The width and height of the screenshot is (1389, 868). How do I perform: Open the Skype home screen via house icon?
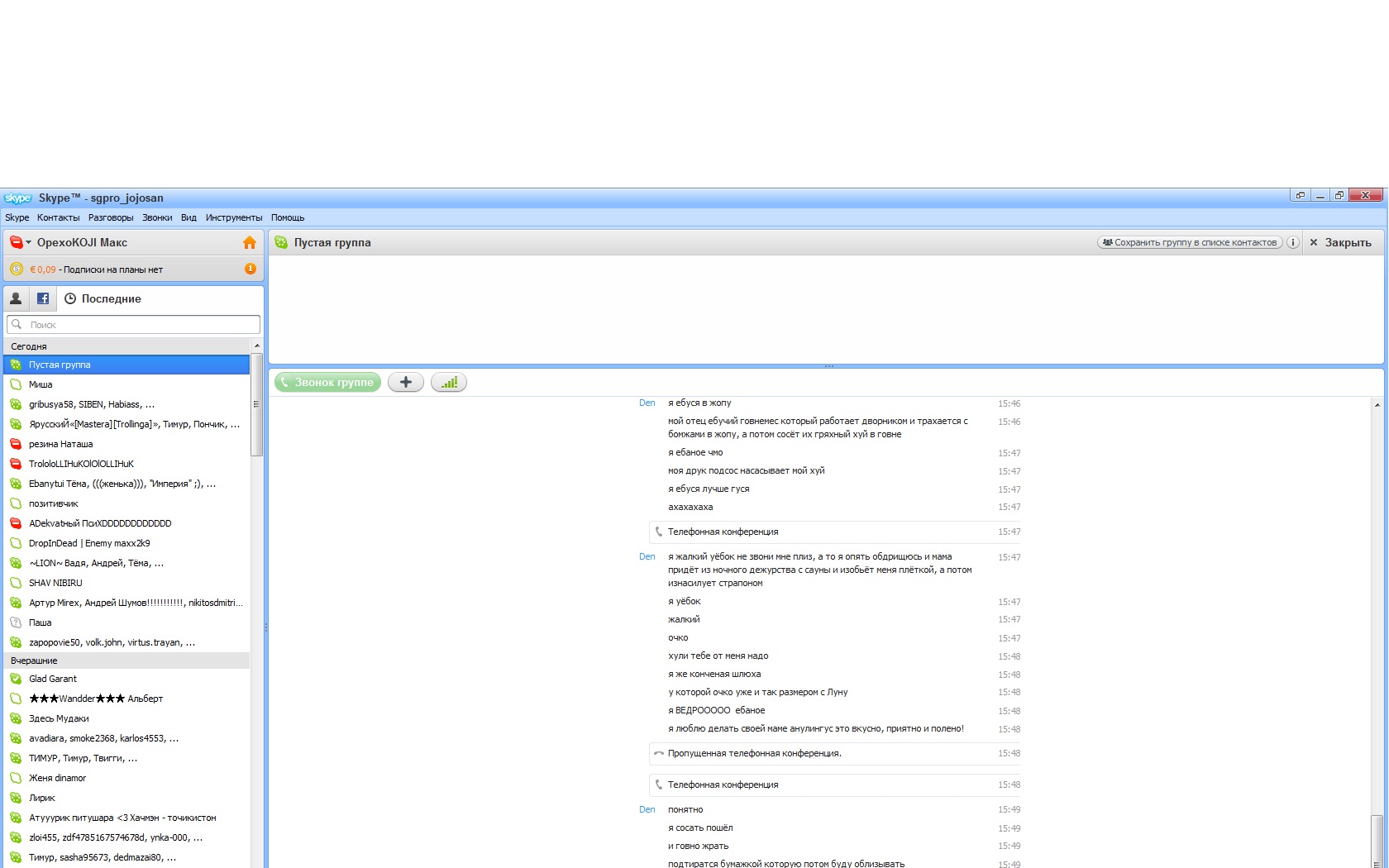[250, 242]
